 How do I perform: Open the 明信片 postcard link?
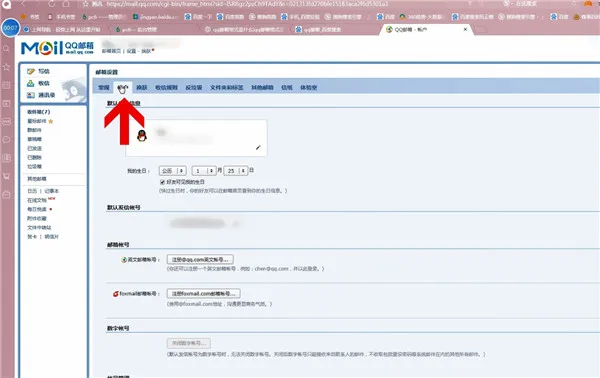click(x=52, y=237)
